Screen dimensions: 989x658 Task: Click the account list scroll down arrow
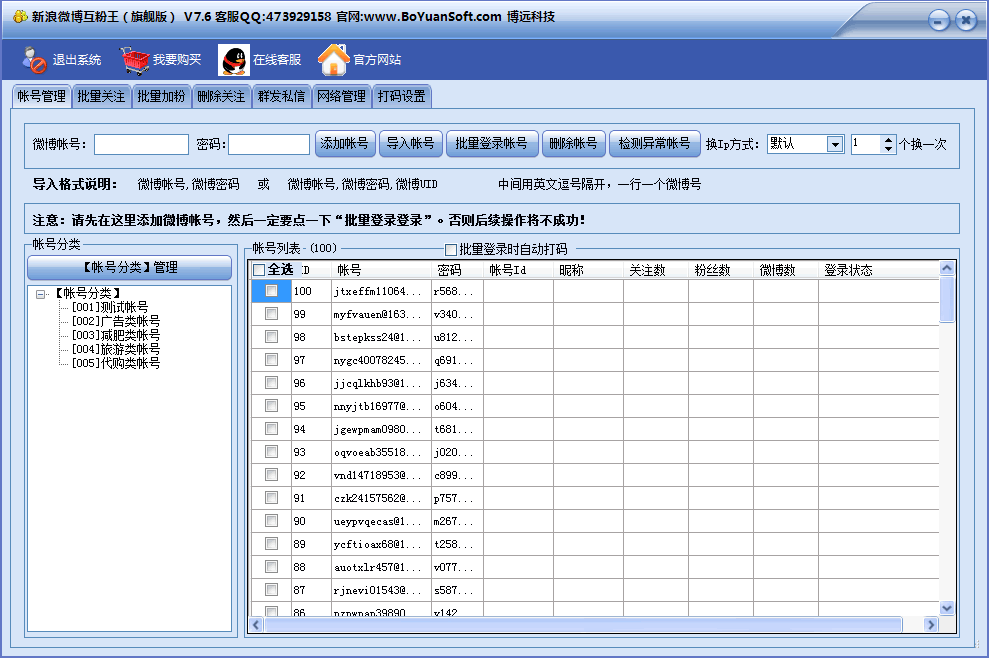click(x=947, y=608)
